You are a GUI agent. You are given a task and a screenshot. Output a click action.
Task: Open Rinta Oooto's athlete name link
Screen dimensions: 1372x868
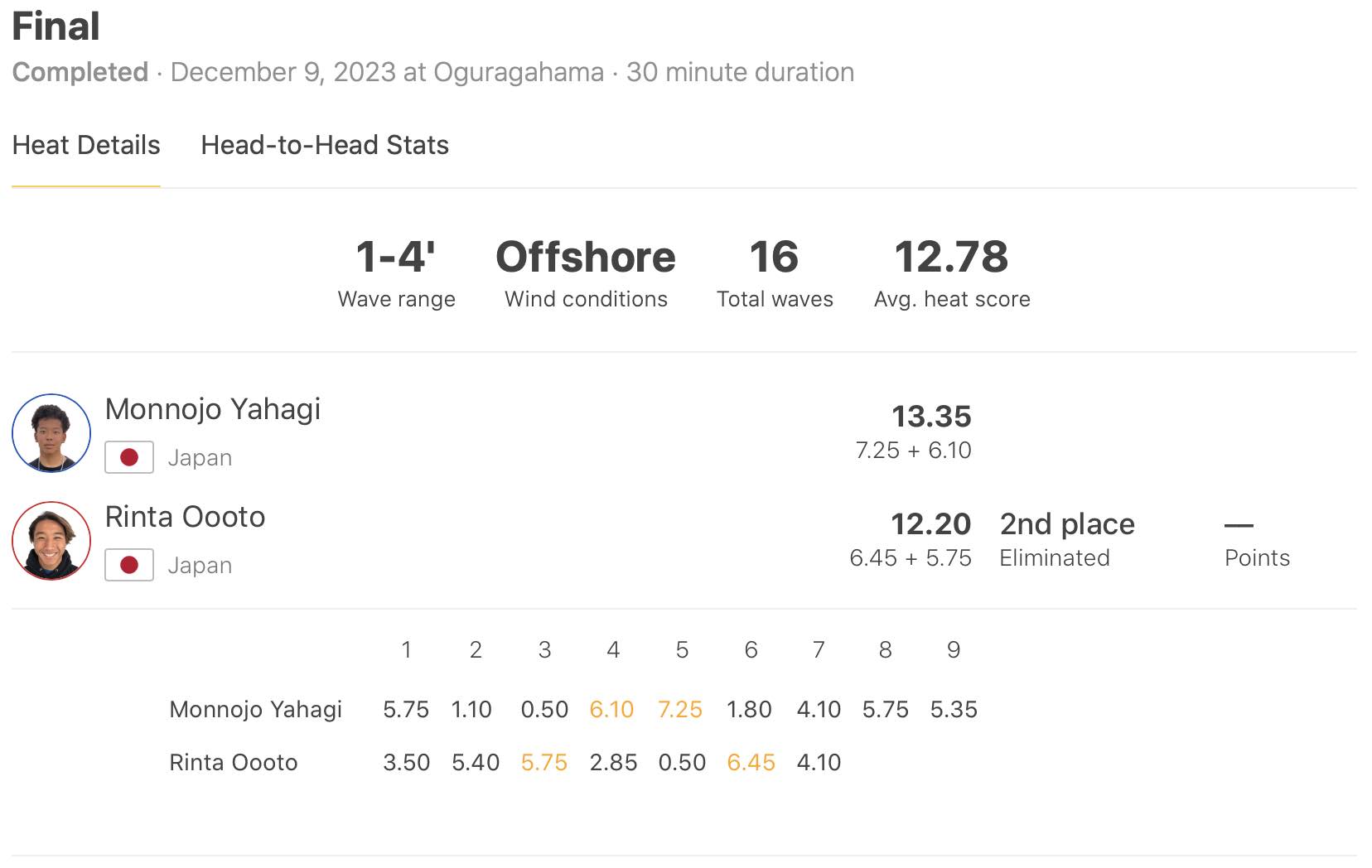tap(185, 517)
